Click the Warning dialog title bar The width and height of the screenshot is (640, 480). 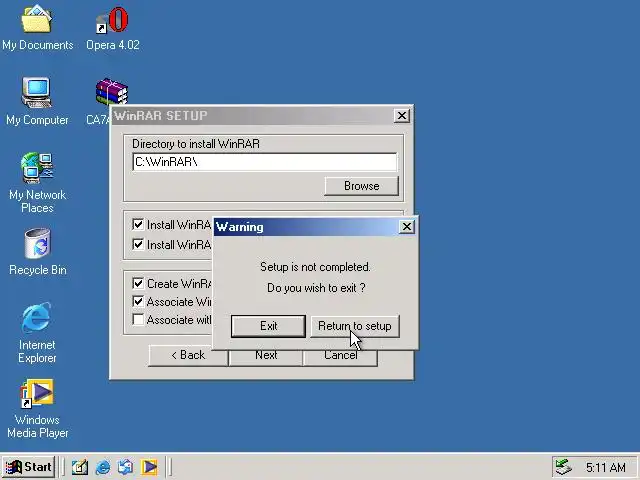click(x=306, y=227)
